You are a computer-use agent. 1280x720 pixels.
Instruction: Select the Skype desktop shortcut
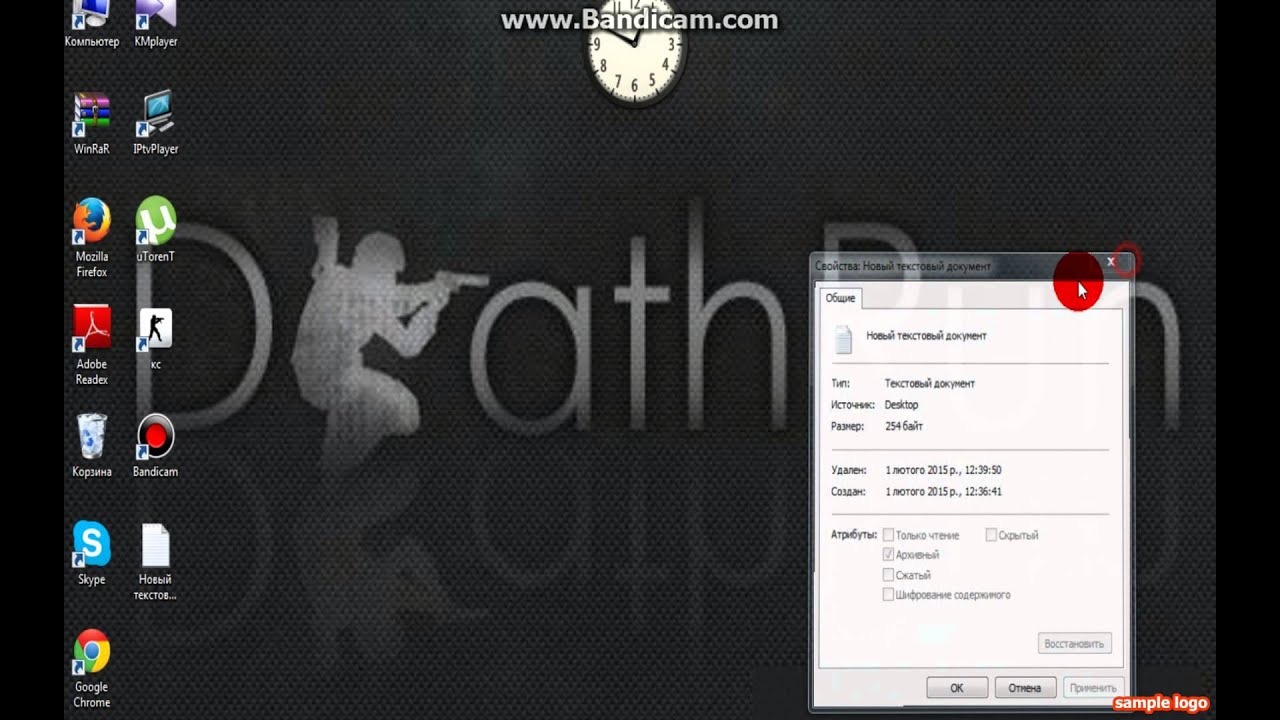coord(91,553)
